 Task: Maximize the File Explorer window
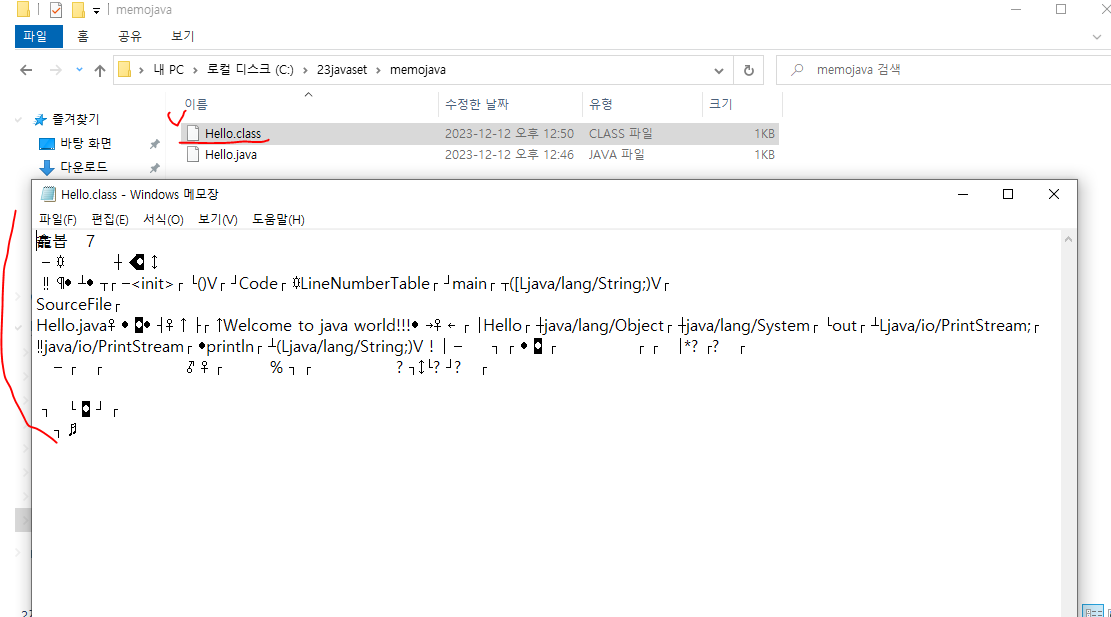1061,10
